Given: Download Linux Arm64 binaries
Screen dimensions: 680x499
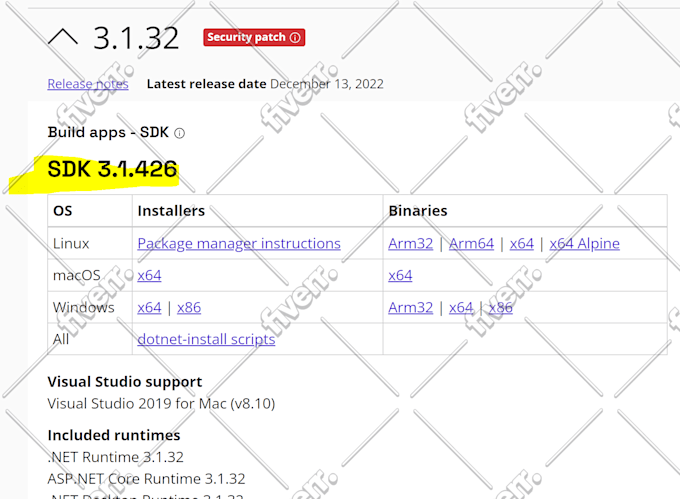Looking at the screenshot, I should pos(471,244).
